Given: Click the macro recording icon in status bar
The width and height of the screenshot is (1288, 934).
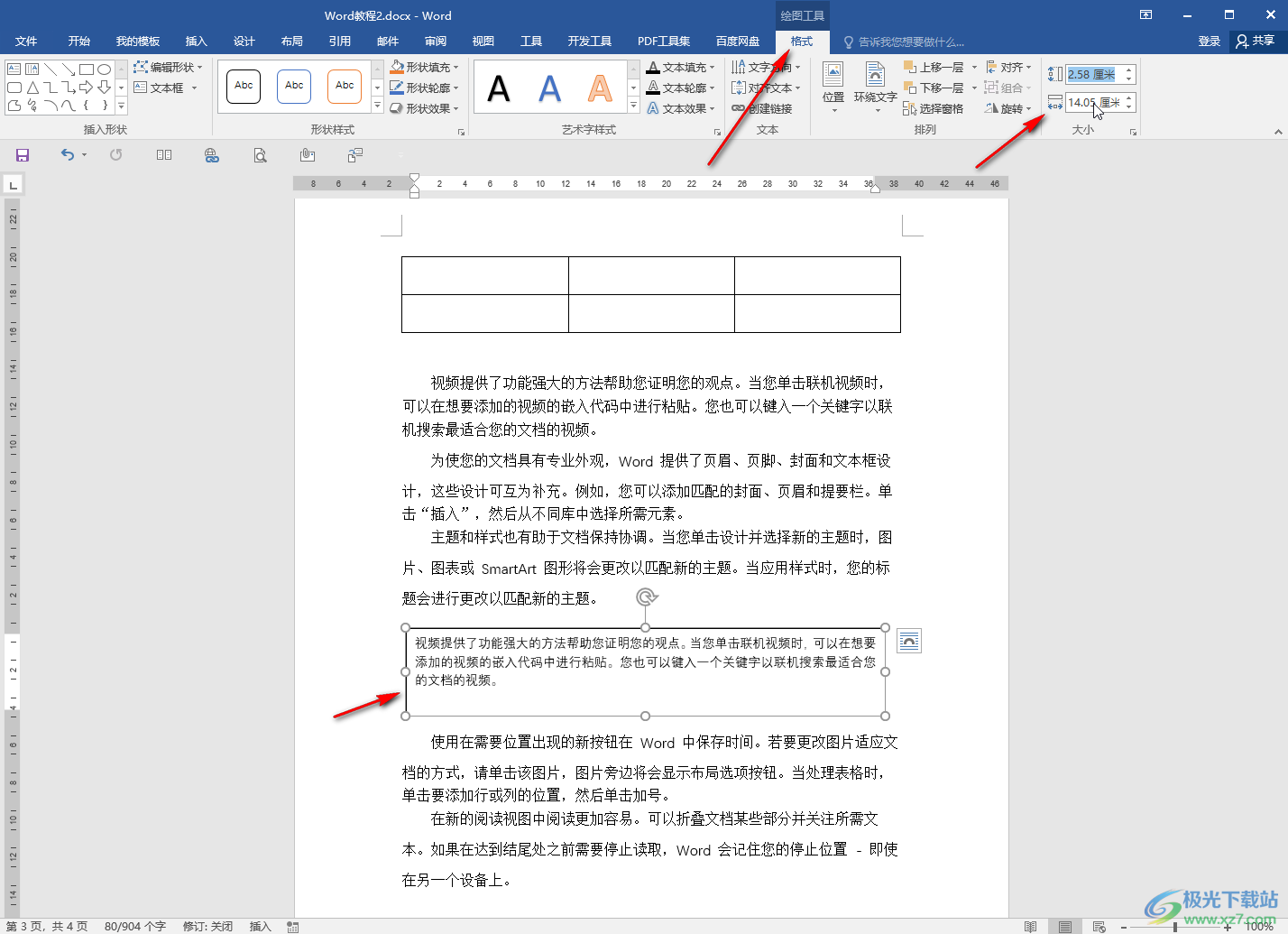Looking at the screenshot, I should [x=293, y=926].
